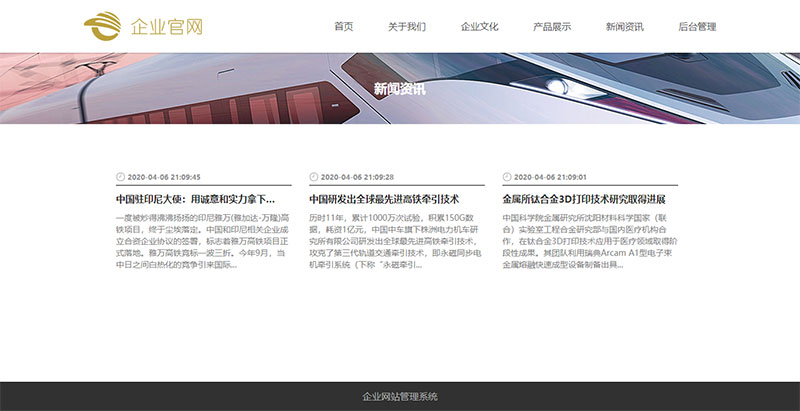Click the 2020-04-06 21:09:45 date stamp
Viewport: 800px width, 411px height.
164,176
